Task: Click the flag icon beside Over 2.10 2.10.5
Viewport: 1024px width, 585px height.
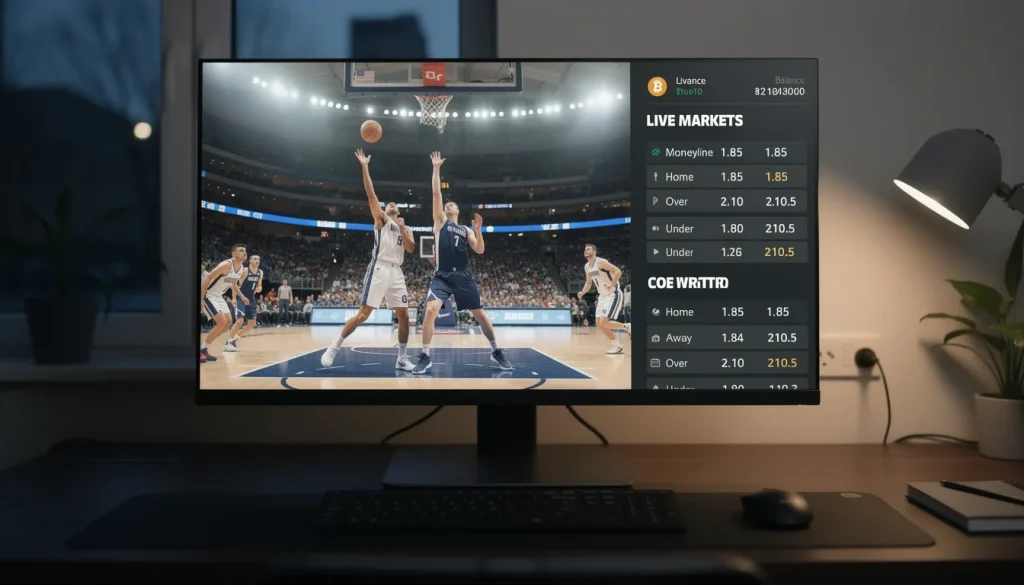Action: pos(656,202)
